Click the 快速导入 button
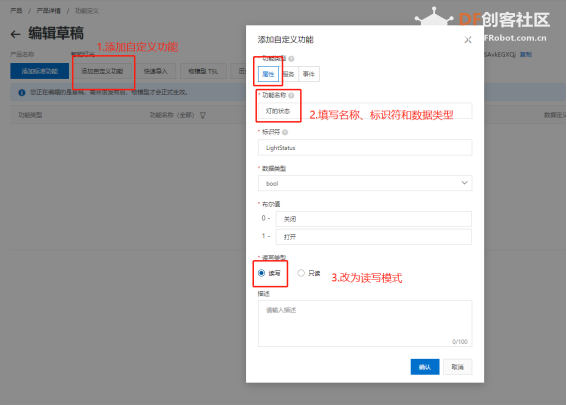Screen dimensions: 567x405 click(155, 71)
